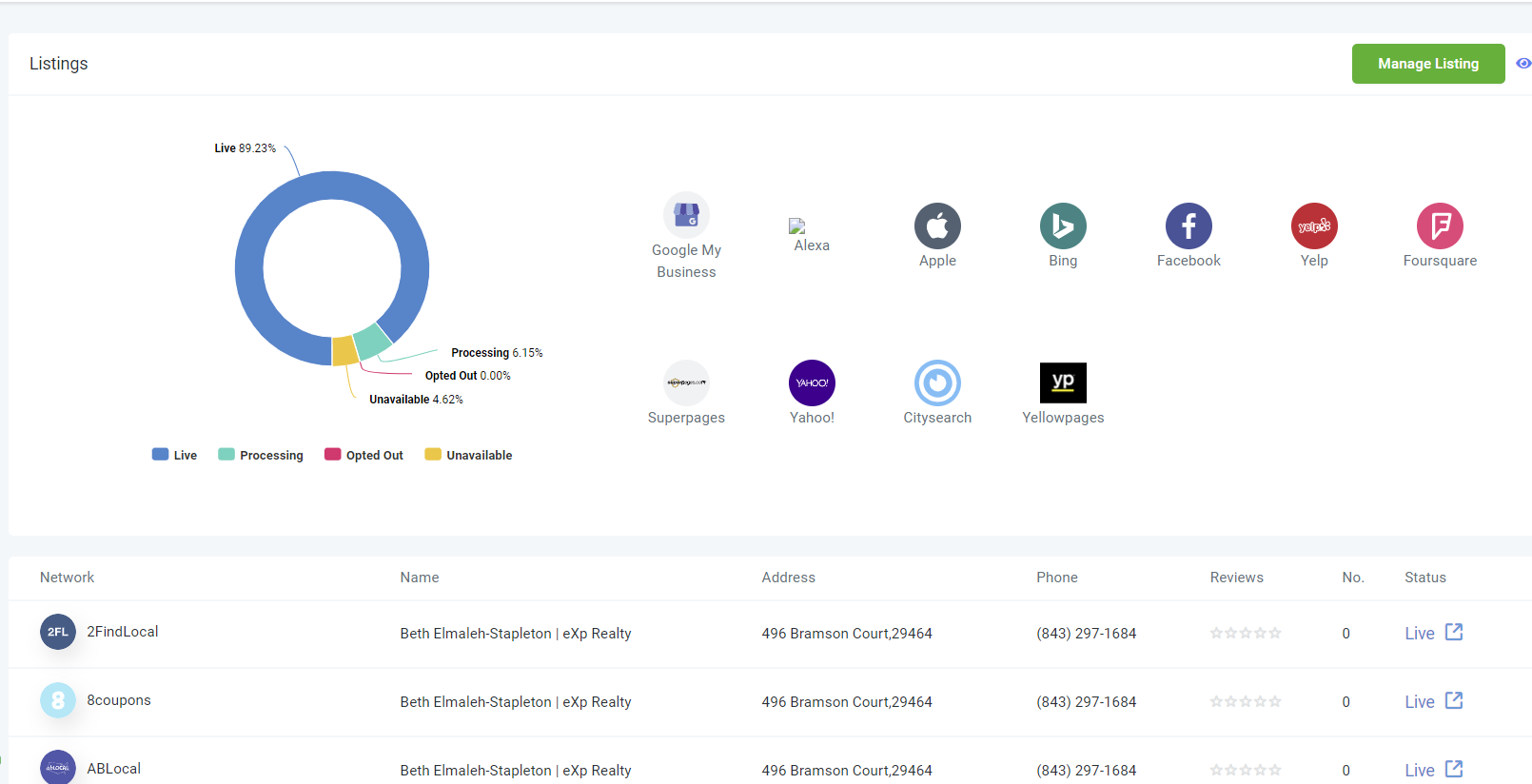Click the Network column header
Image resolution: width=1532 pixels, height=784 pixels.
click(x=67, y=578)
